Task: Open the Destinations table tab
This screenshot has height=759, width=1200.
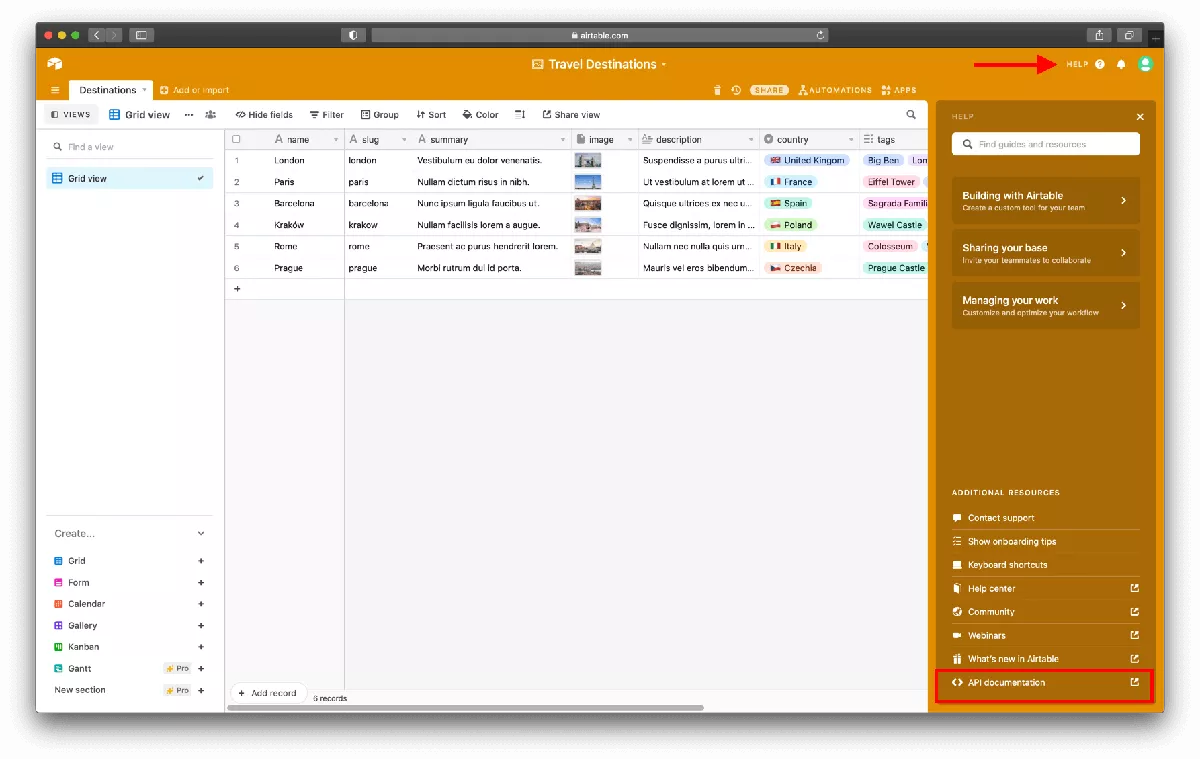Action: pyautogui.click(x=107, y=90)
